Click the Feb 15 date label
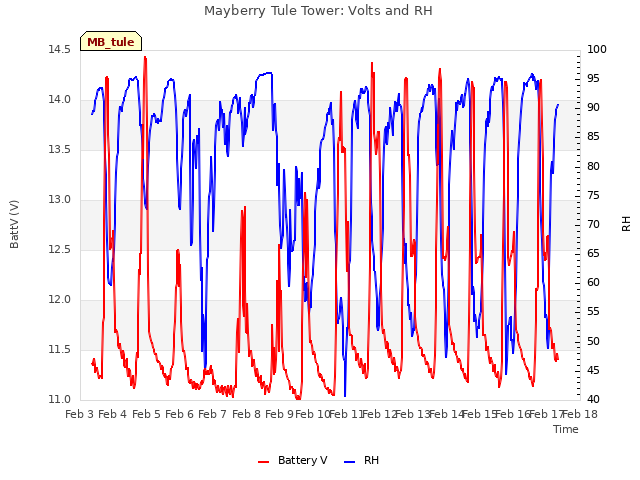 point(479,414)
